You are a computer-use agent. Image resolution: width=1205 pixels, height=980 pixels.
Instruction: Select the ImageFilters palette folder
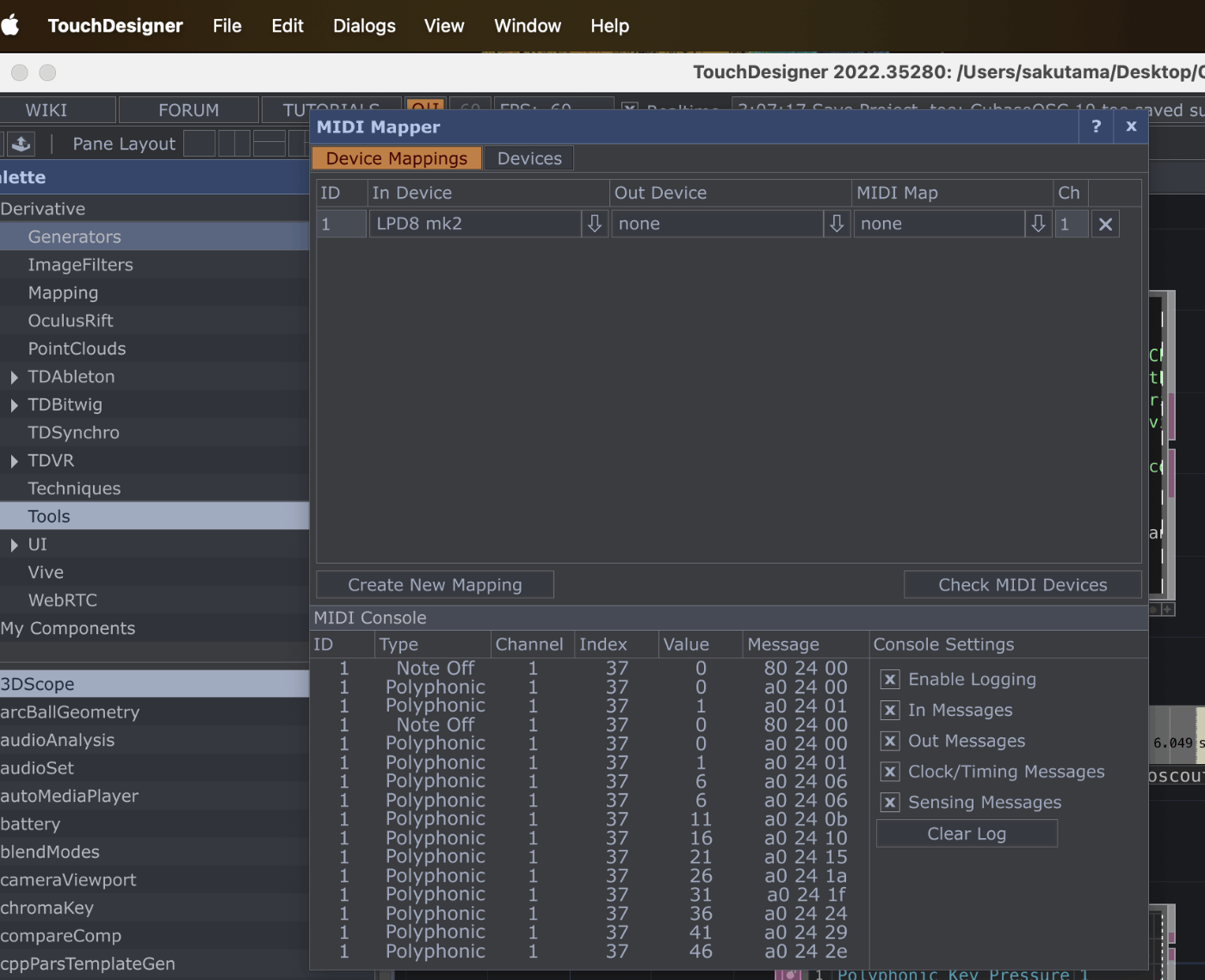[x=154, y=265]
